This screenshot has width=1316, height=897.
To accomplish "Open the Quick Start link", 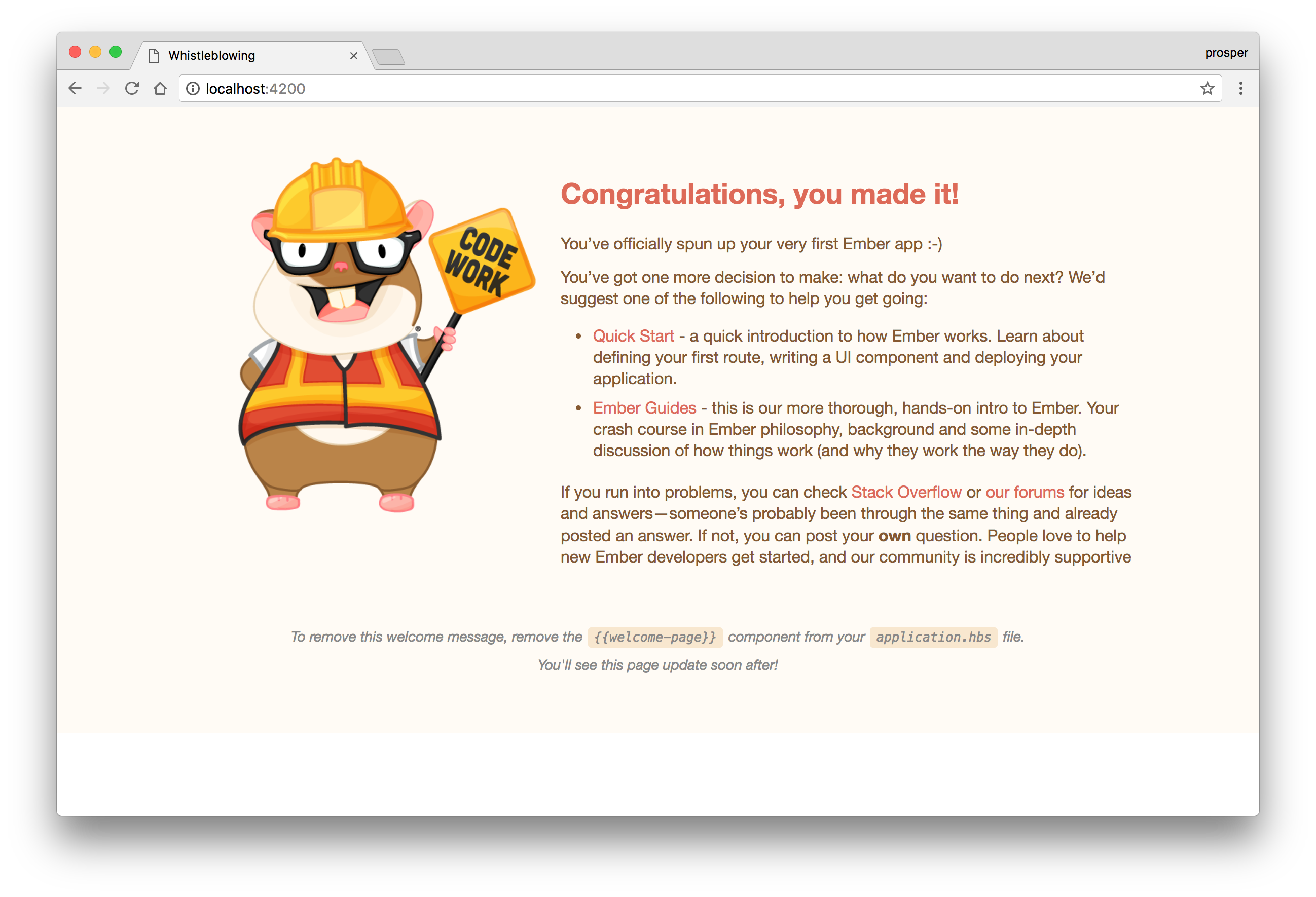I will point(633,336).
